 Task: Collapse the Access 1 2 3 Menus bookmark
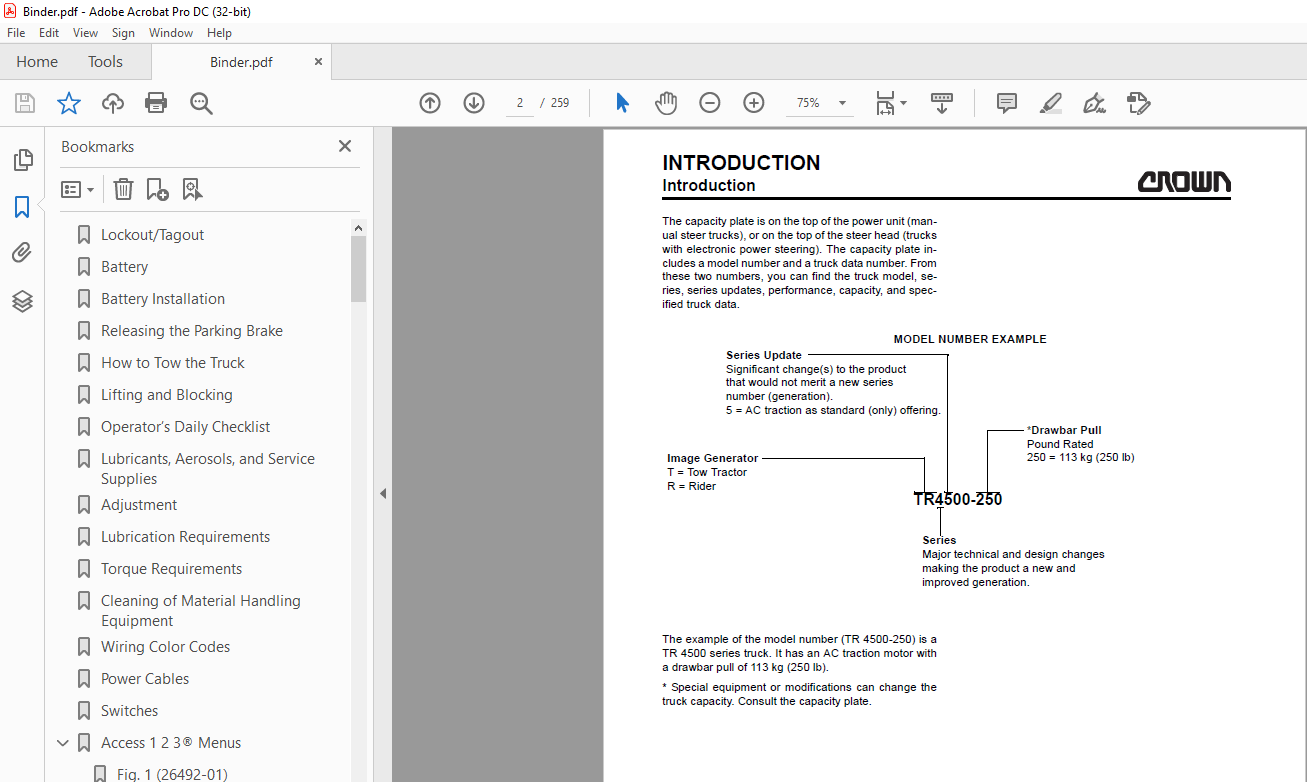coord(63,743)
